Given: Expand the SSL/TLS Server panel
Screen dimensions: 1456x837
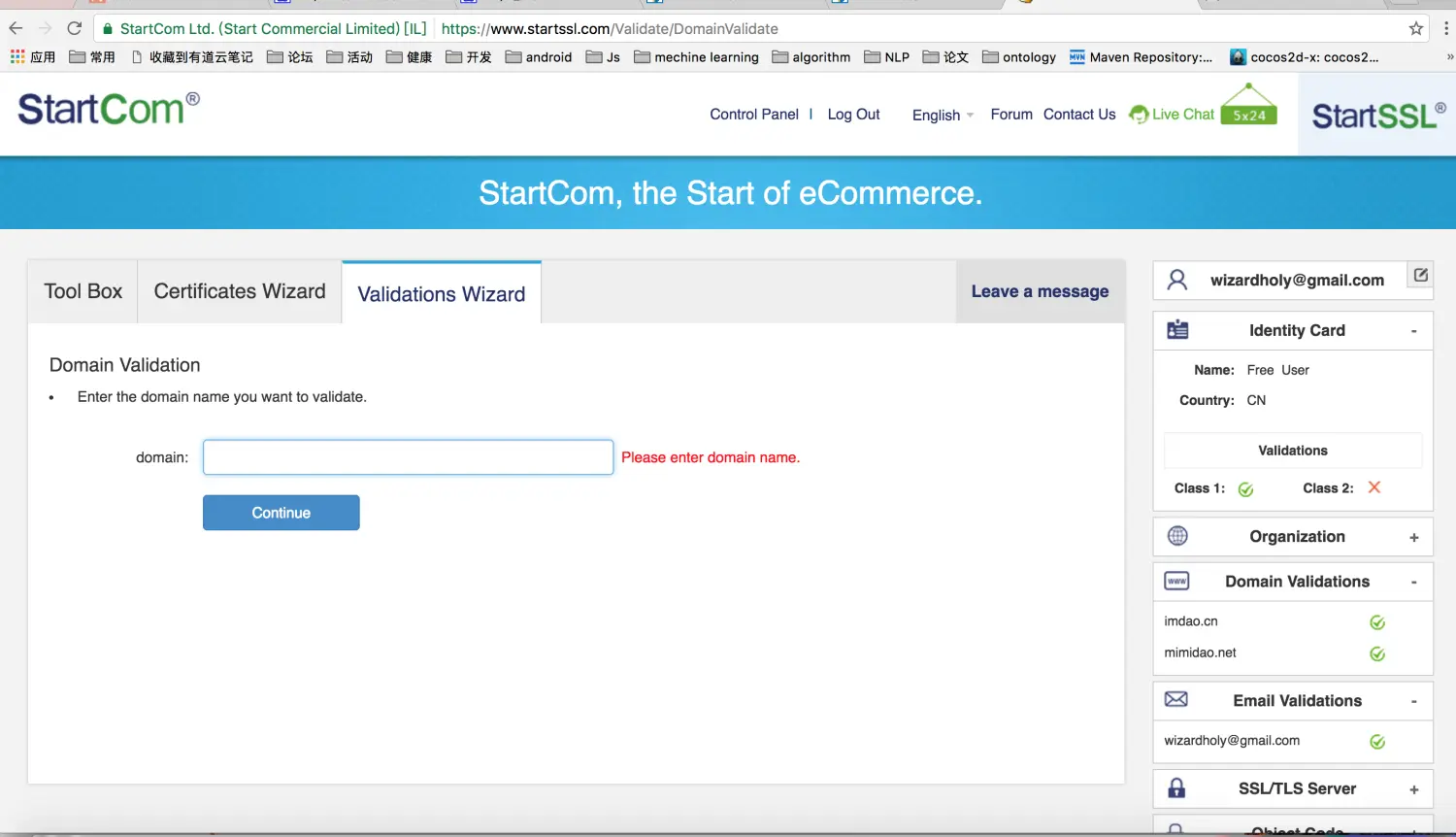Looking at the screenshot, I should (1413, 790).
